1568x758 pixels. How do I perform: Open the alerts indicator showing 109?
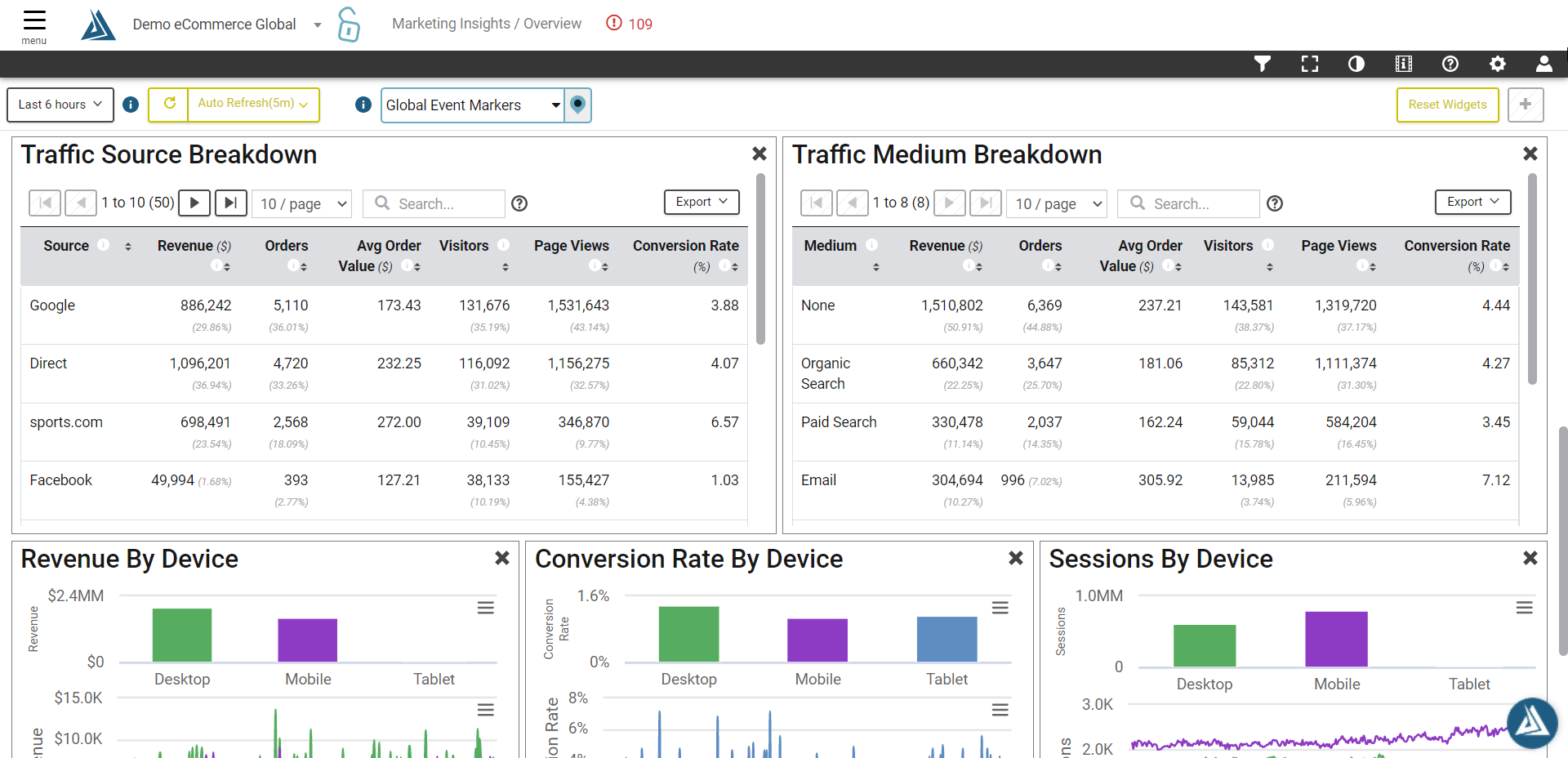click(629, 24)
